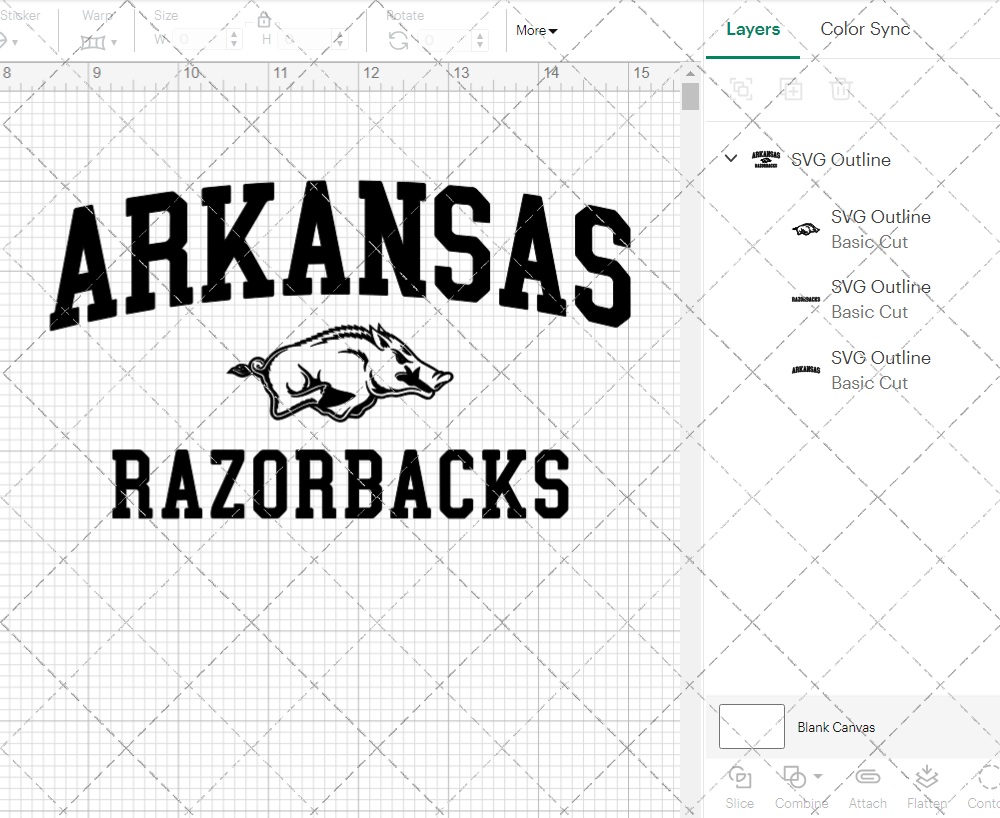Screen dimensions: 1000x818
Task: Select the Layers tab
Action: 753,29
